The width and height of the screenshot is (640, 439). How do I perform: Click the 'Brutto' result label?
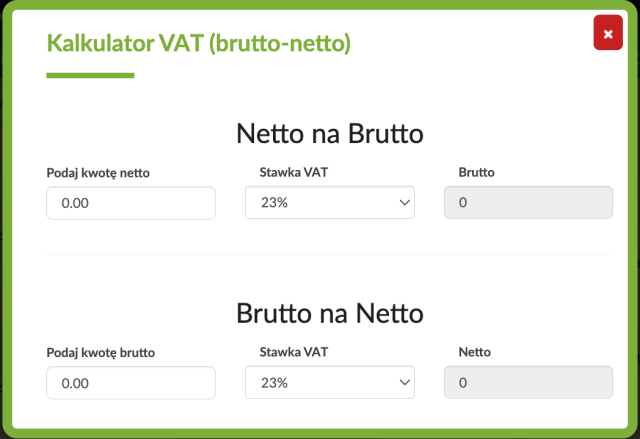click(476, 172)
